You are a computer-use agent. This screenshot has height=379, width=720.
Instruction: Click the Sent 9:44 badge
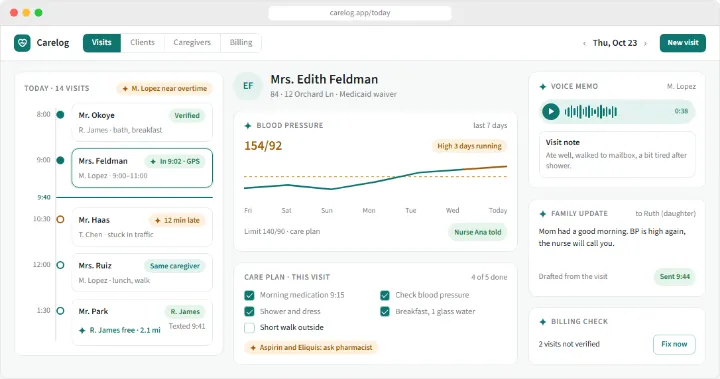click(675, 277)
